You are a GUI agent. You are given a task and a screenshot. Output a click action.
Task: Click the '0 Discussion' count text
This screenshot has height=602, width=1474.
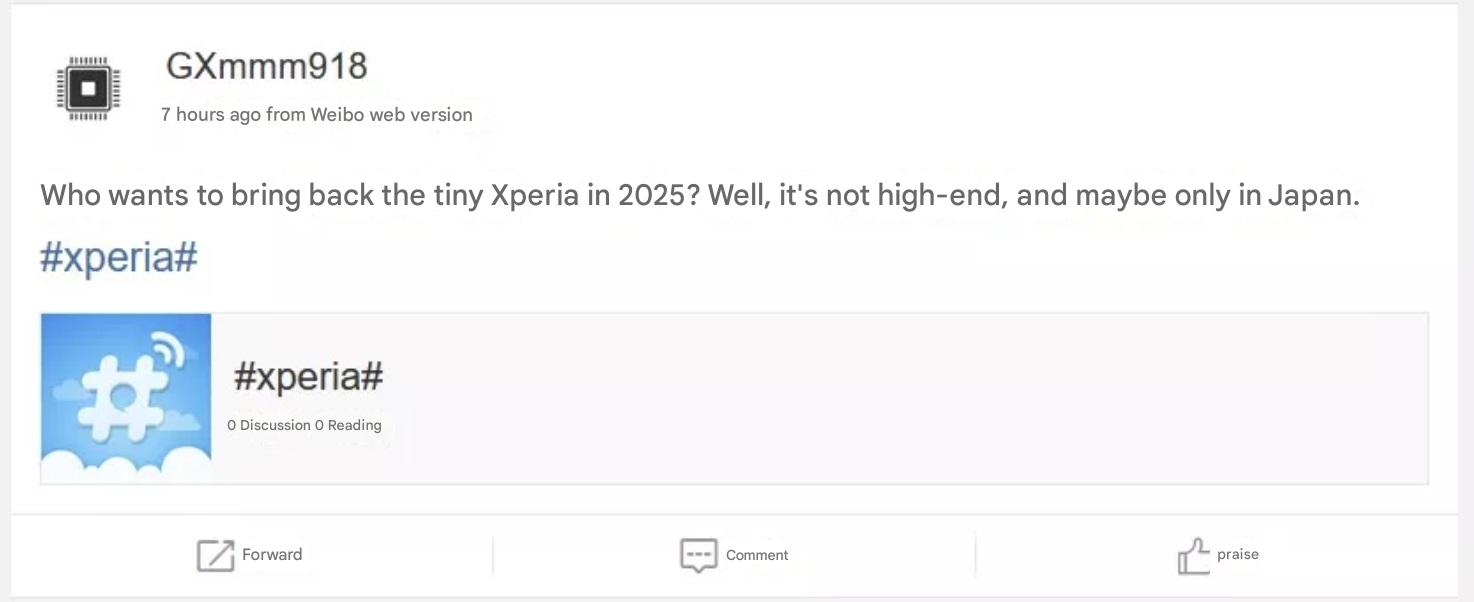click(x=269, y=425)
